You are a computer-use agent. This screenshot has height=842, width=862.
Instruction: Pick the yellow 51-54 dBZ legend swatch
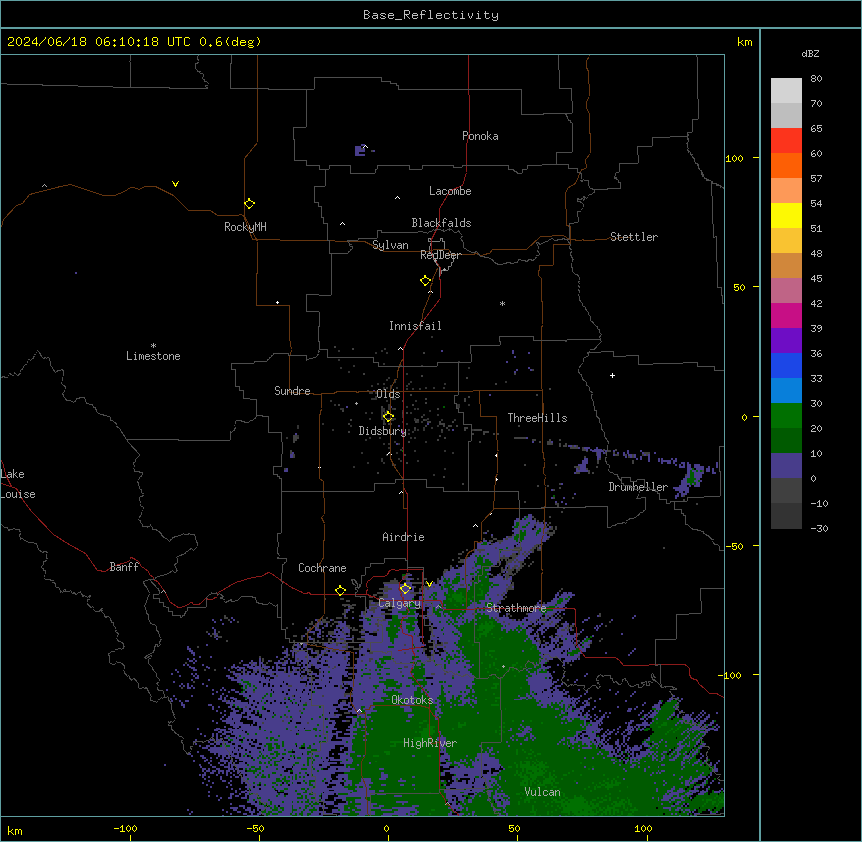tap(786, 215)
